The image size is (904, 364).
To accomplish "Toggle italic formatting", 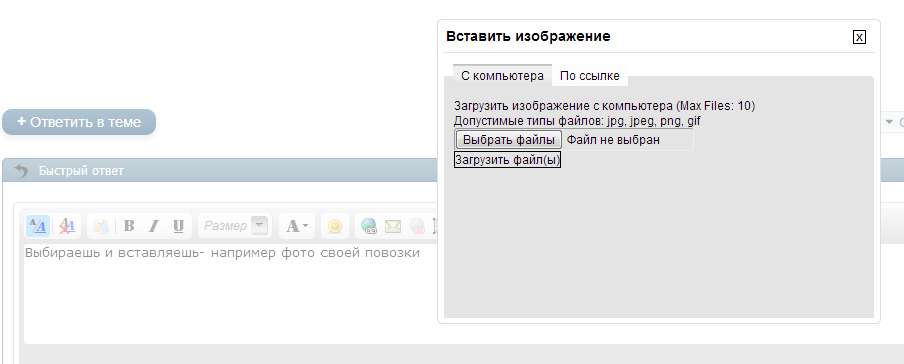I will [153, 226].
